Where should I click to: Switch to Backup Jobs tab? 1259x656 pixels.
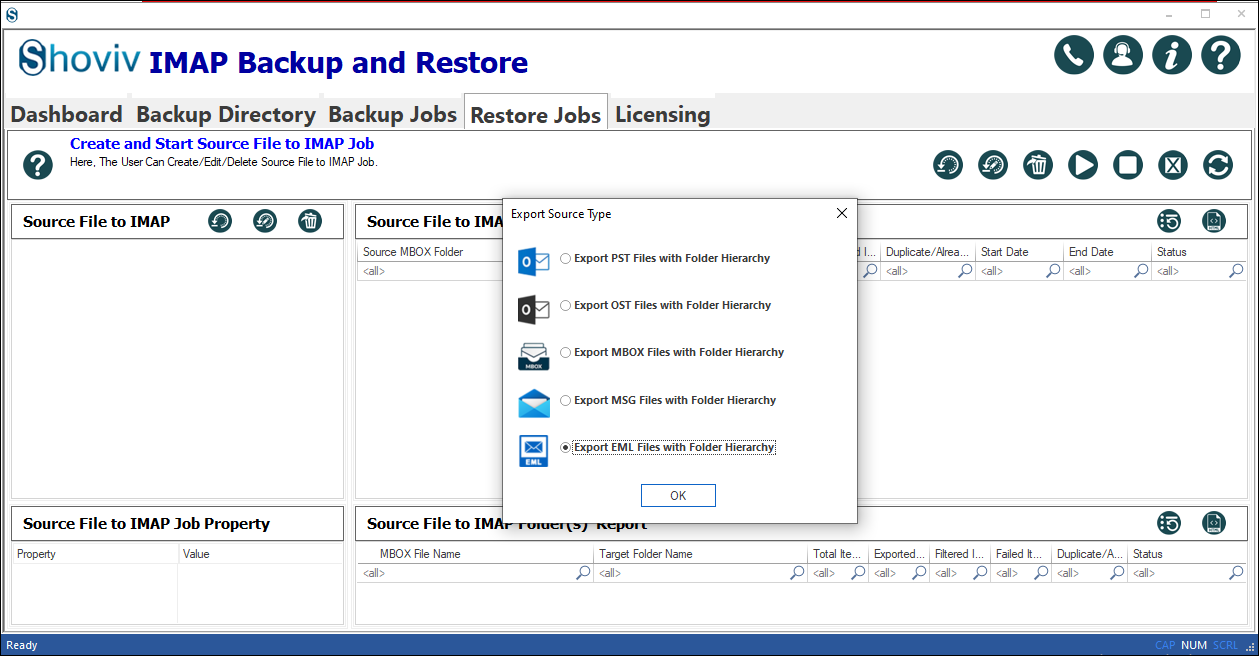[x=392, y=114]
